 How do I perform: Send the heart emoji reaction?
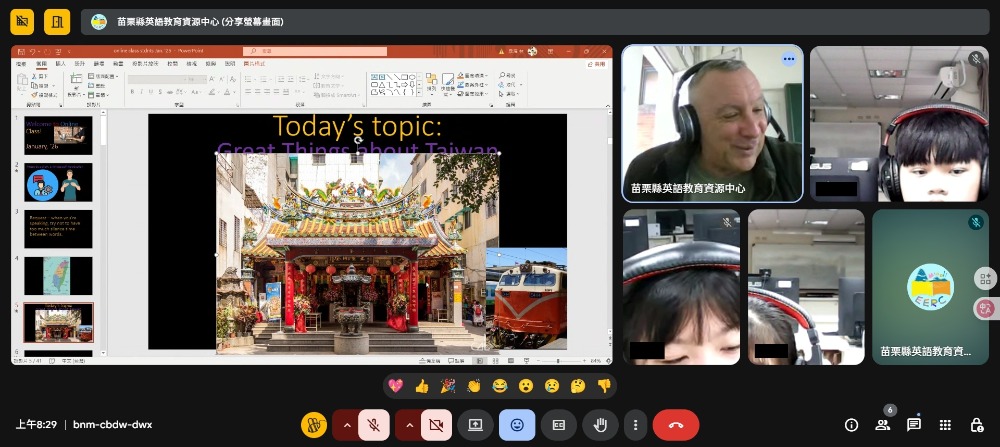(395, 385)
